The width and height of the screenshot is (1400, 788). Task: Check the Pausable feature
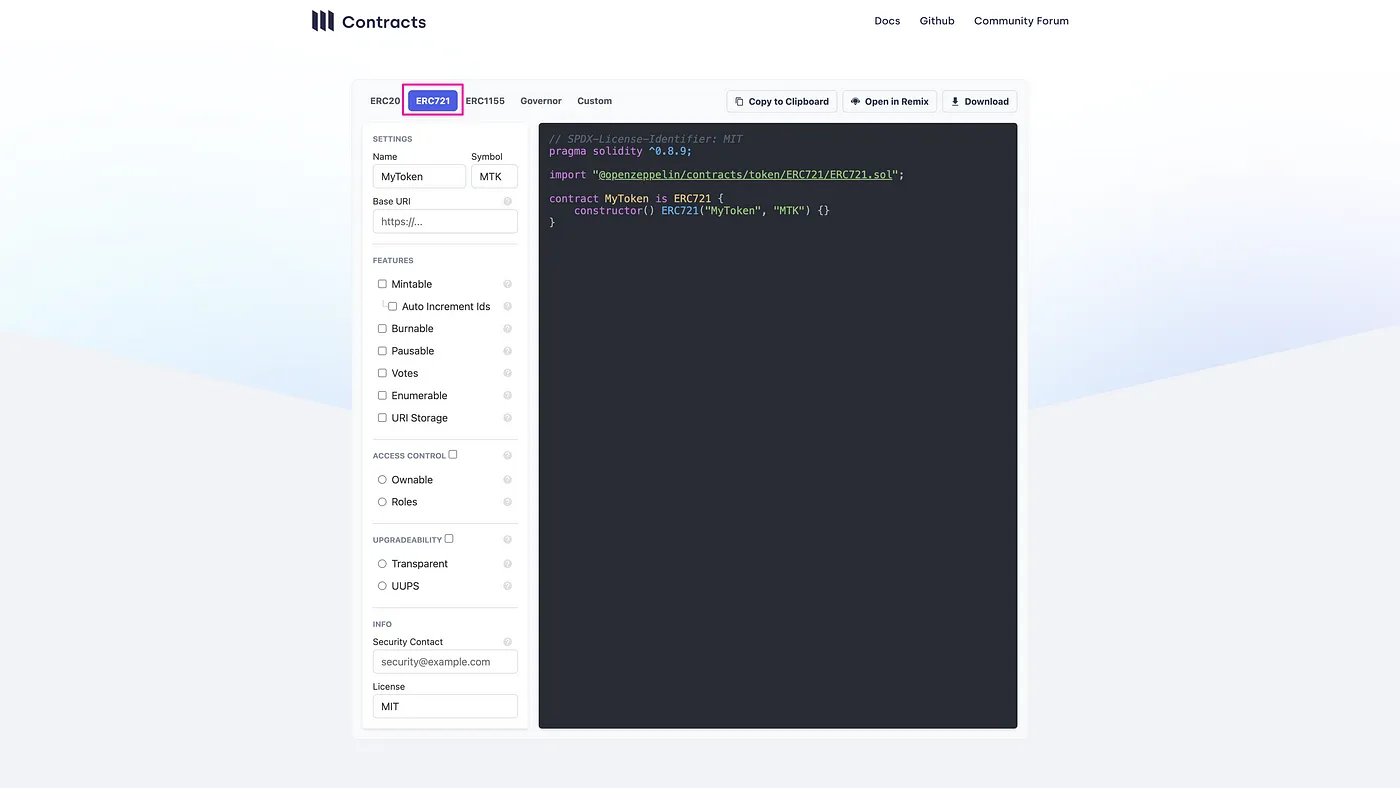pyautogui.click(x=382, y=351)
